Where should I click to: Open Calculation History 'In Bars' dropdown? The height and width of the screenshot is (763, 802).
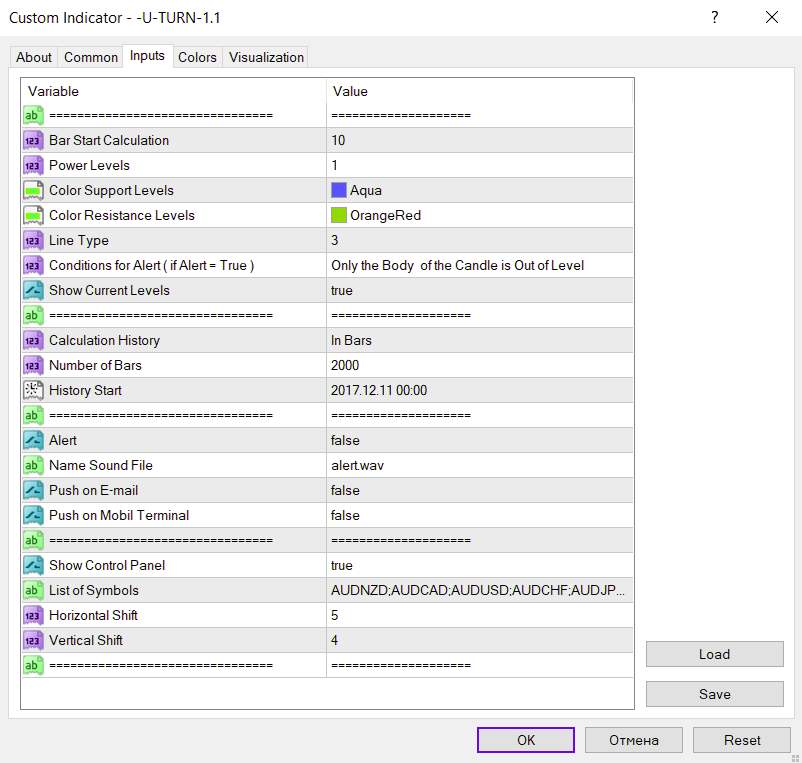click(x=480, y=340)
